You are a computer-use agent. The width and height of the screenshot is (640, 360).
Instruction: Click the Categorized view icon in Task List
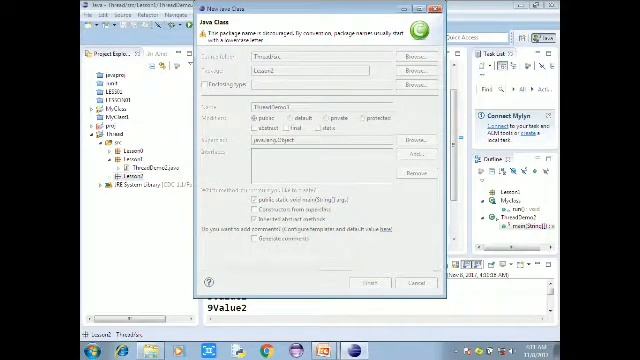[502, 66]
